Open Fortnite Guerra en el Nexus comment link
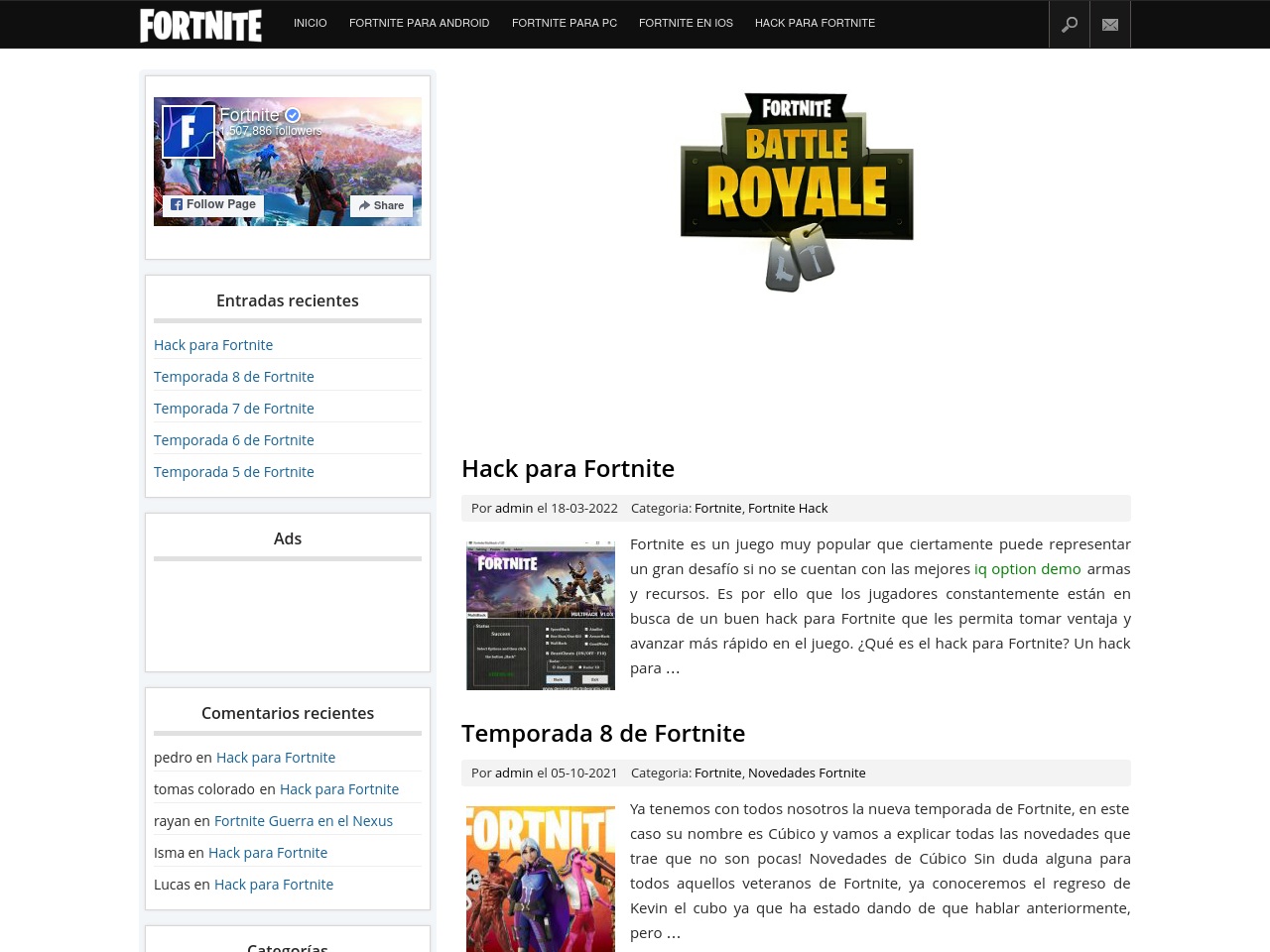The height and width of the screenshot is (952, 1270). coord(304,821)
